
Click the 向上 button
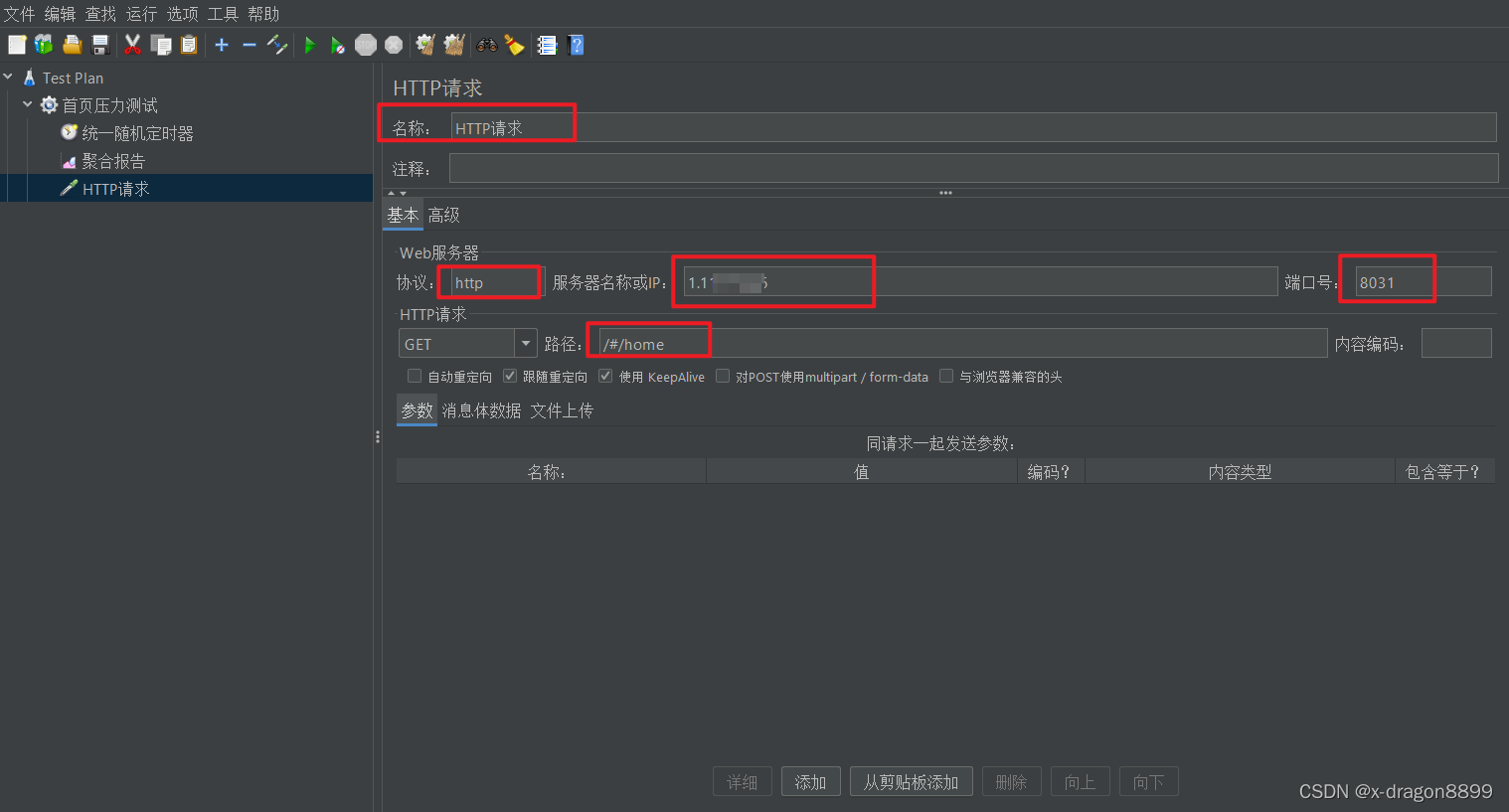click(x=1080, y=782)
